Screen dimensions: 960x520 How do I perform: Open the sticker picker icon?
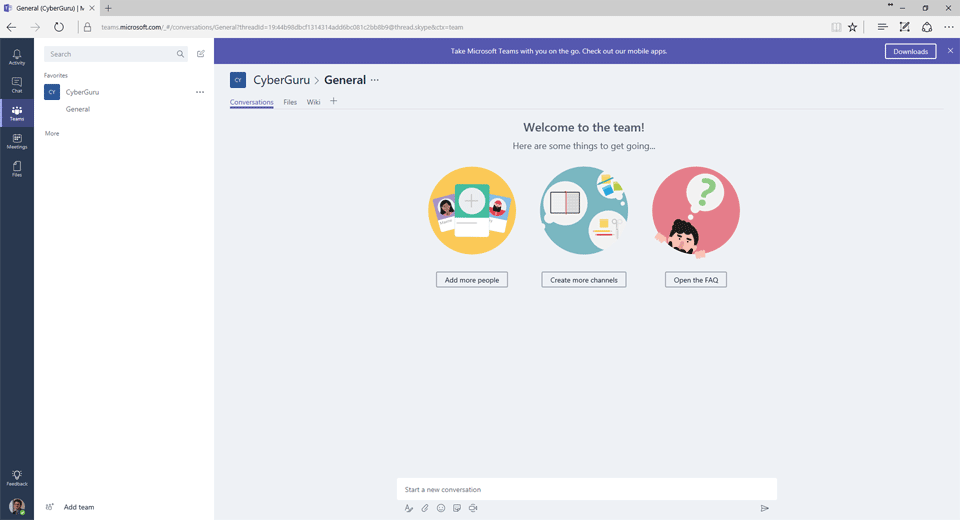tap(457, 508)
